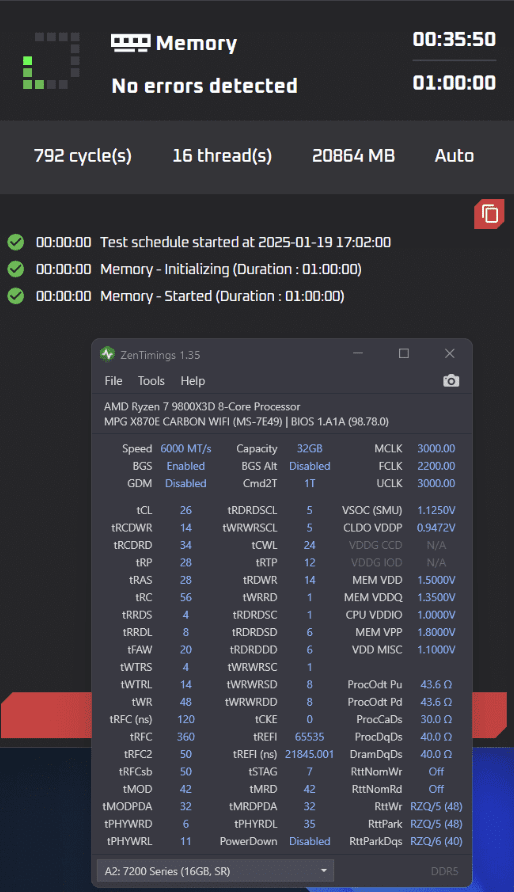Click the VSOC (SMU) value 1.1250V
Screen dimensions: 514x892
pos(436,510)
